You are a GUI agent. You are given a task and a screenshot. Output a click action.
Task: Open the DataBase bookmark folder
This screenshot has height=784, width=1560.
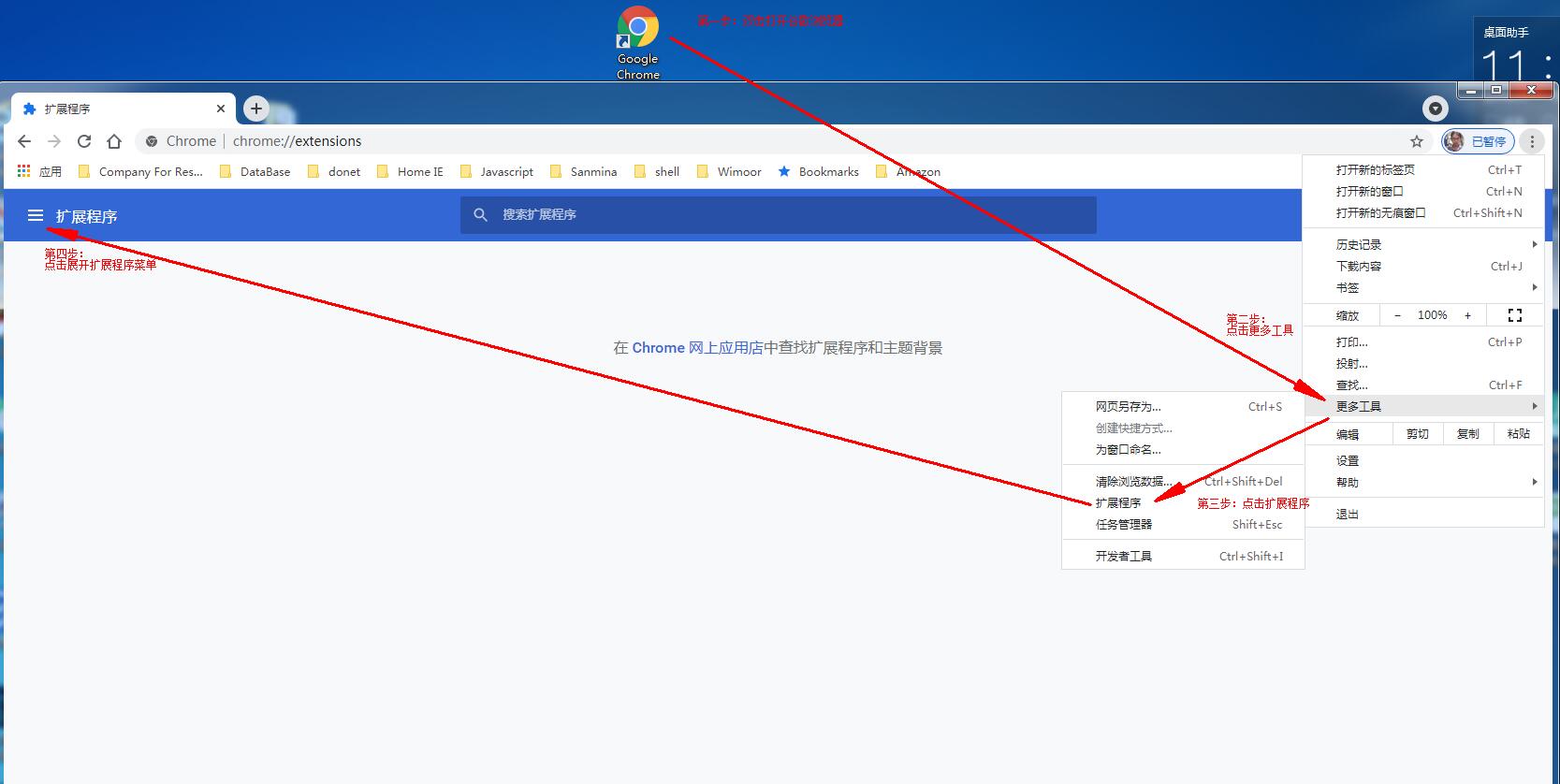coord(255,172)
